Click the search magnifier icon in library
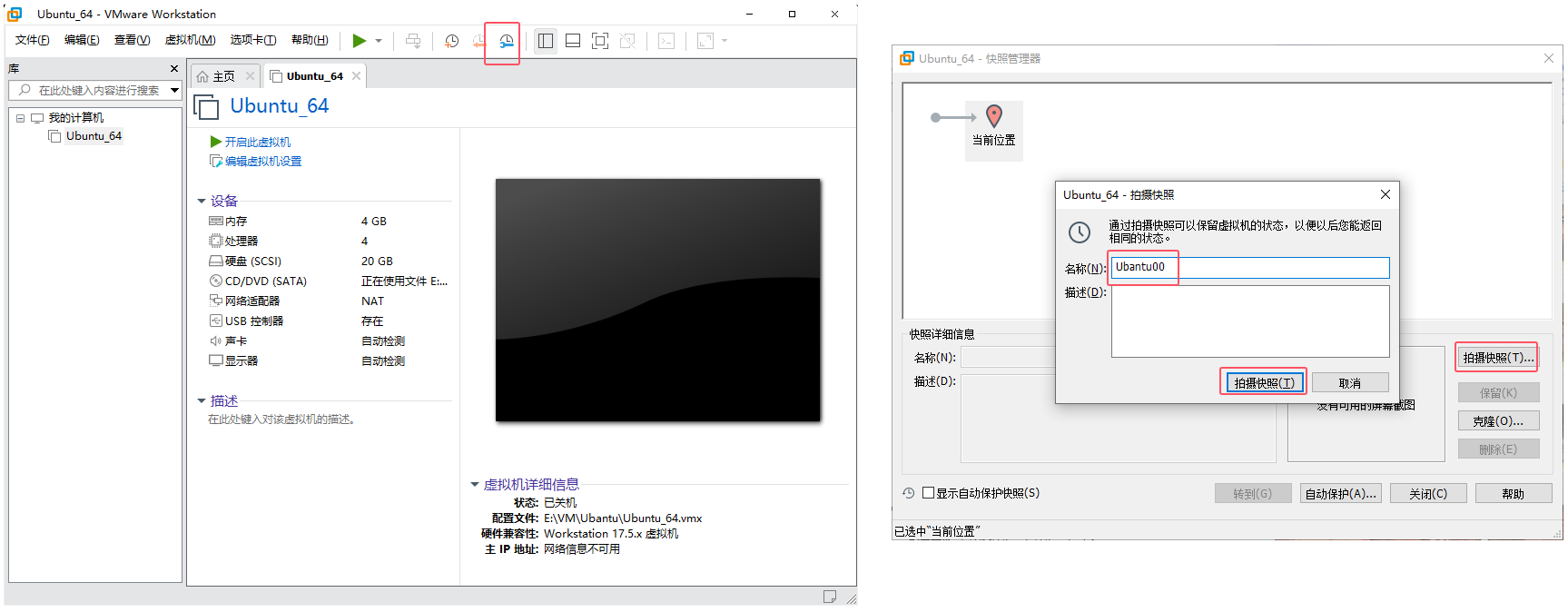The image size is (1568, 612). coord(25,90)
